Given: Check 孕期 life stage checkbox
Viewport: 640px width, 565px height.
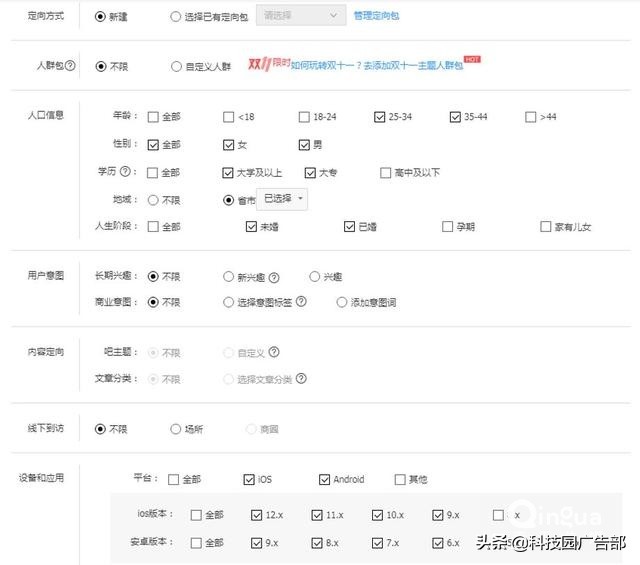Looking at the screenshot, I should click(448, 227).
